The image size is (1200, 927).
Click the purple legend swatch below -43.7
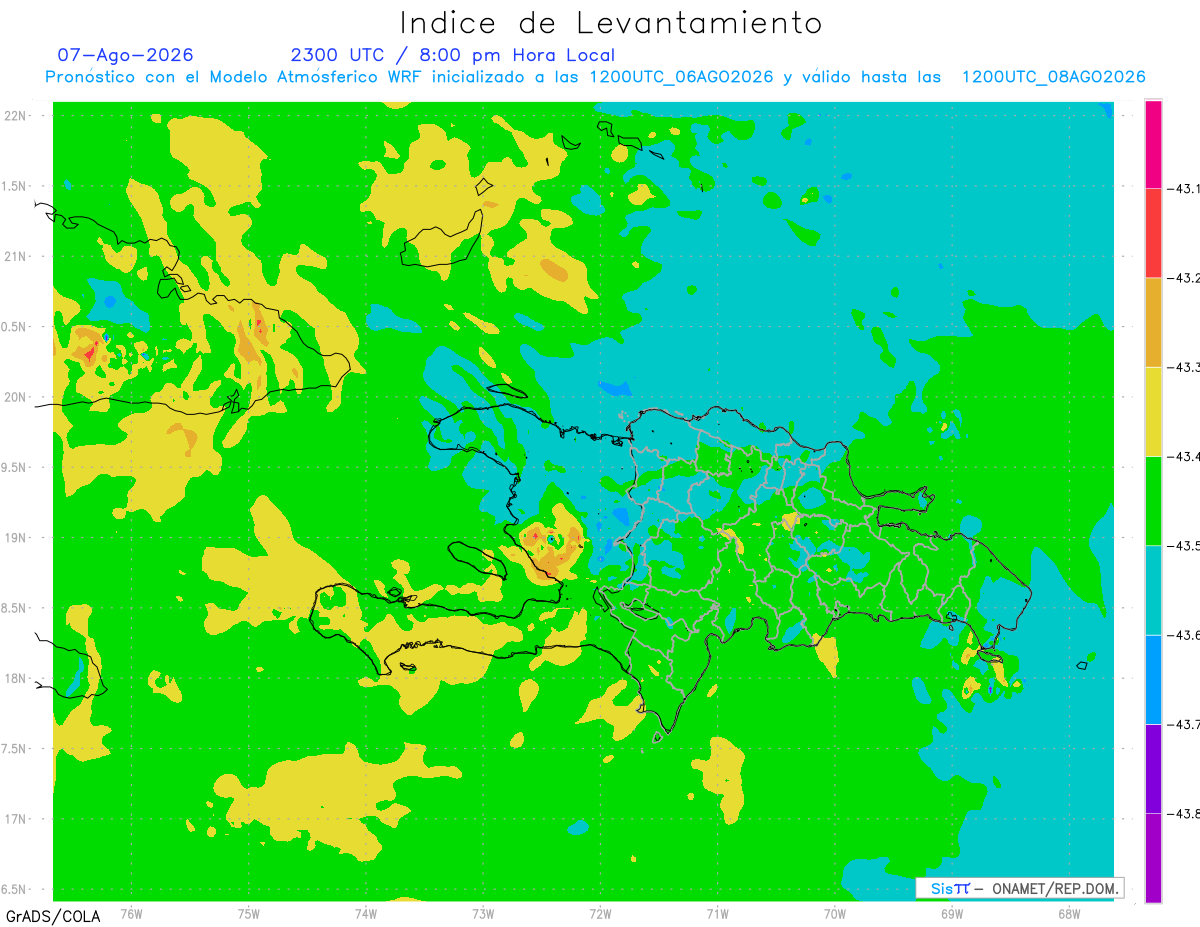click(1153, 768)
